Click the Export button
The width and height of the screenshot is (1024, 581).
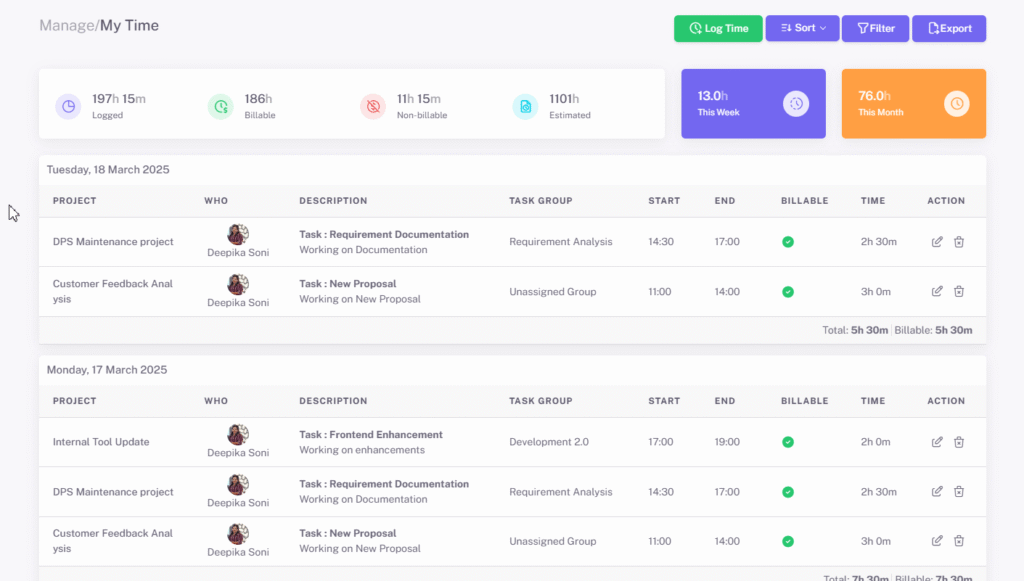pos(948,28)
